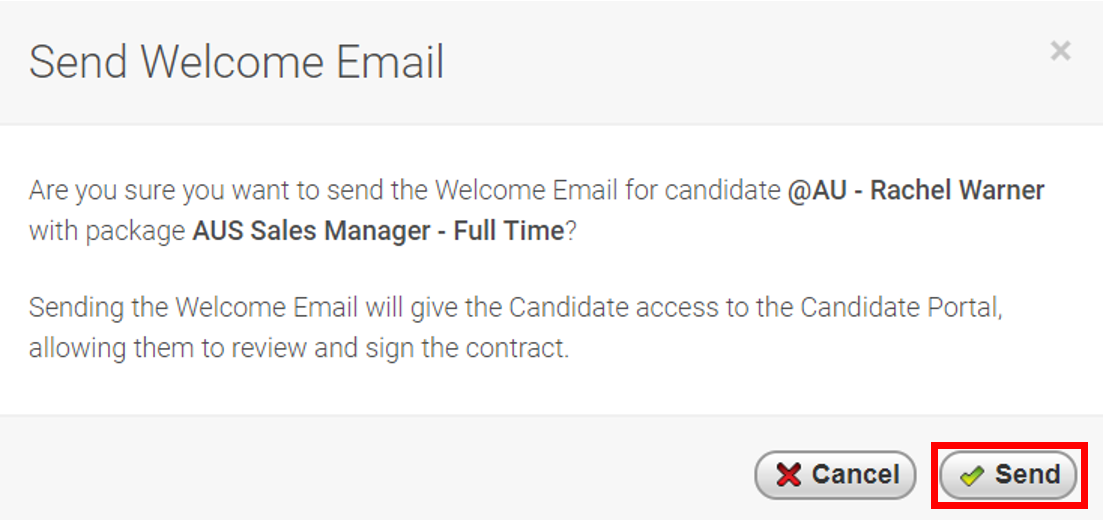The height and width of the screenshot is (520, 1103).
Task: Click package name AUS Sales Manager - Full Time
Action: [378, 232]
